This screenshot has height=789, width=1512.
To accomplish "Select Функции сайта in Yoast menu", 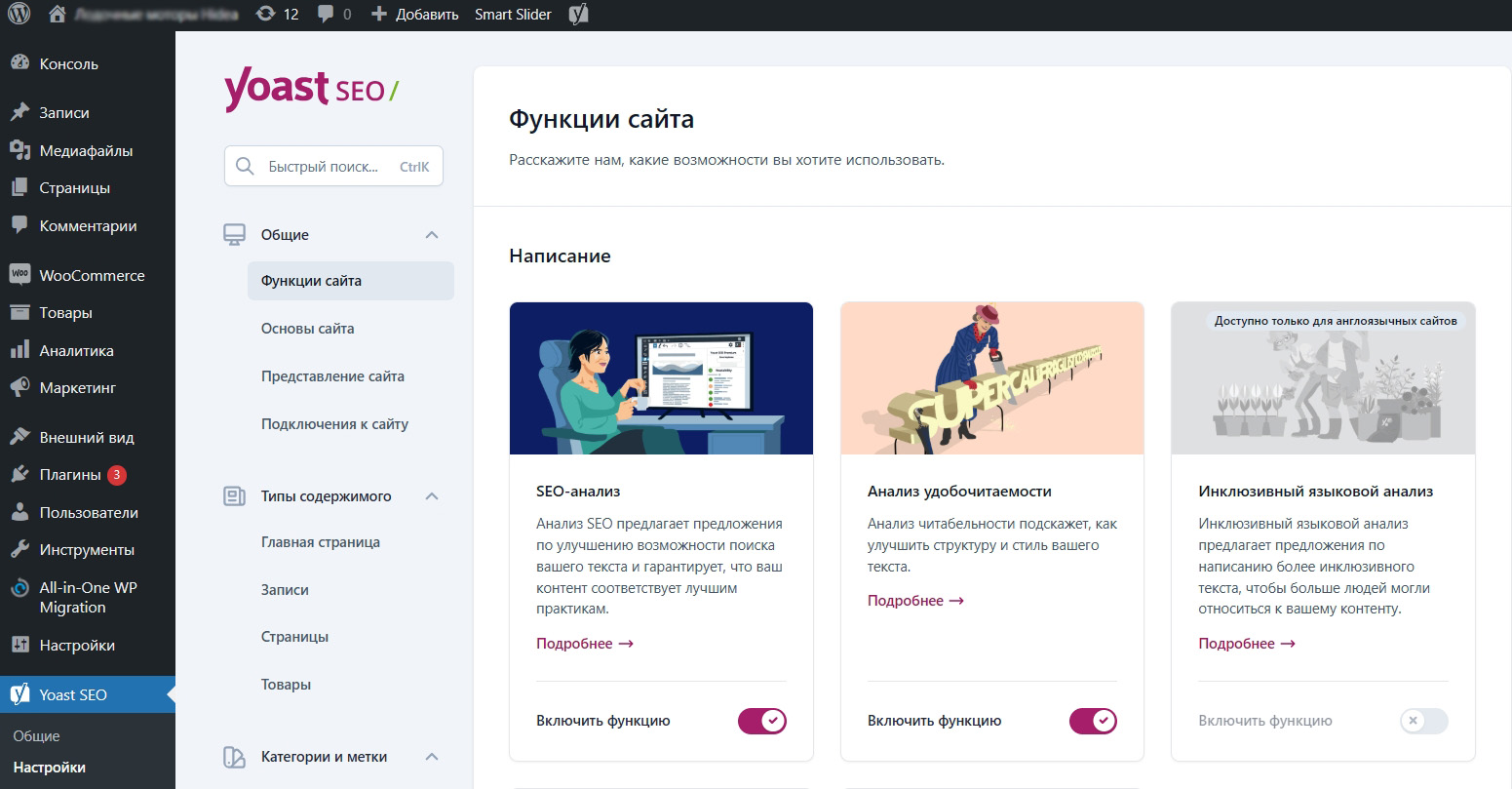I will tap(351, 281).
